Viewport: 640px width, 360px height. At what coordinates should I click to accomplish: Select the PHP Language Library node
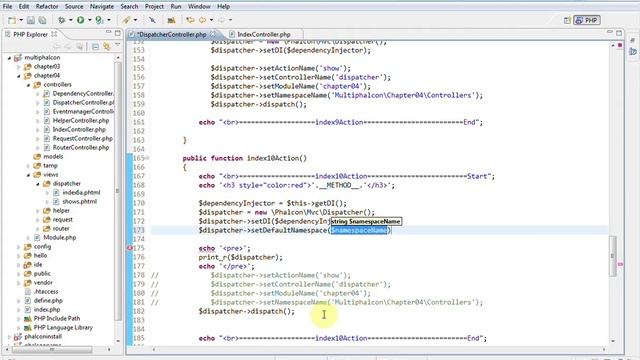[63, 327]
